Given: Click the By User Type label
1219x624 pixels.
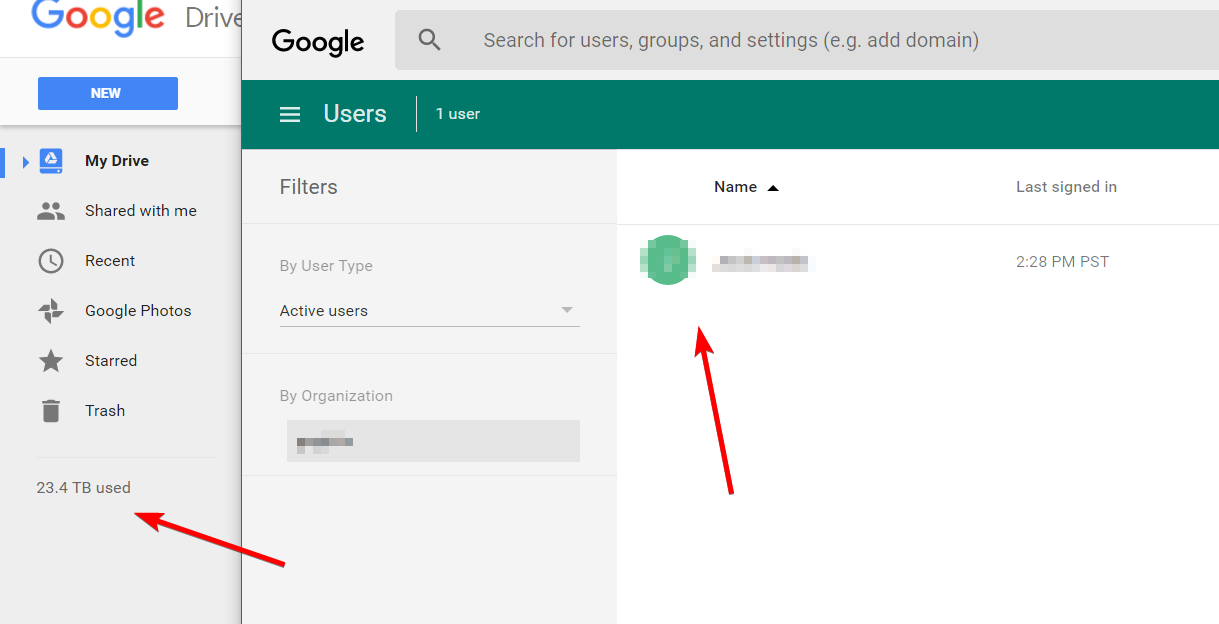Looking at the screenshot, I should coord(326,266).
